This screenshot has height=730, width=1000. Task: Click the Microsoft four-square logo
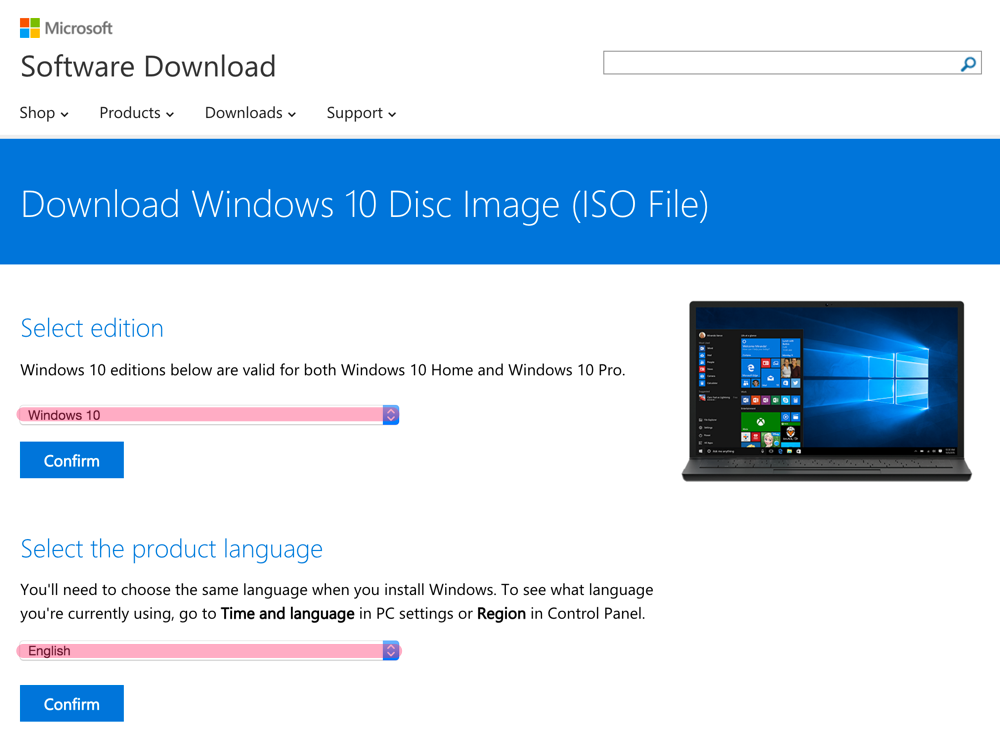(x=30, y=28)
